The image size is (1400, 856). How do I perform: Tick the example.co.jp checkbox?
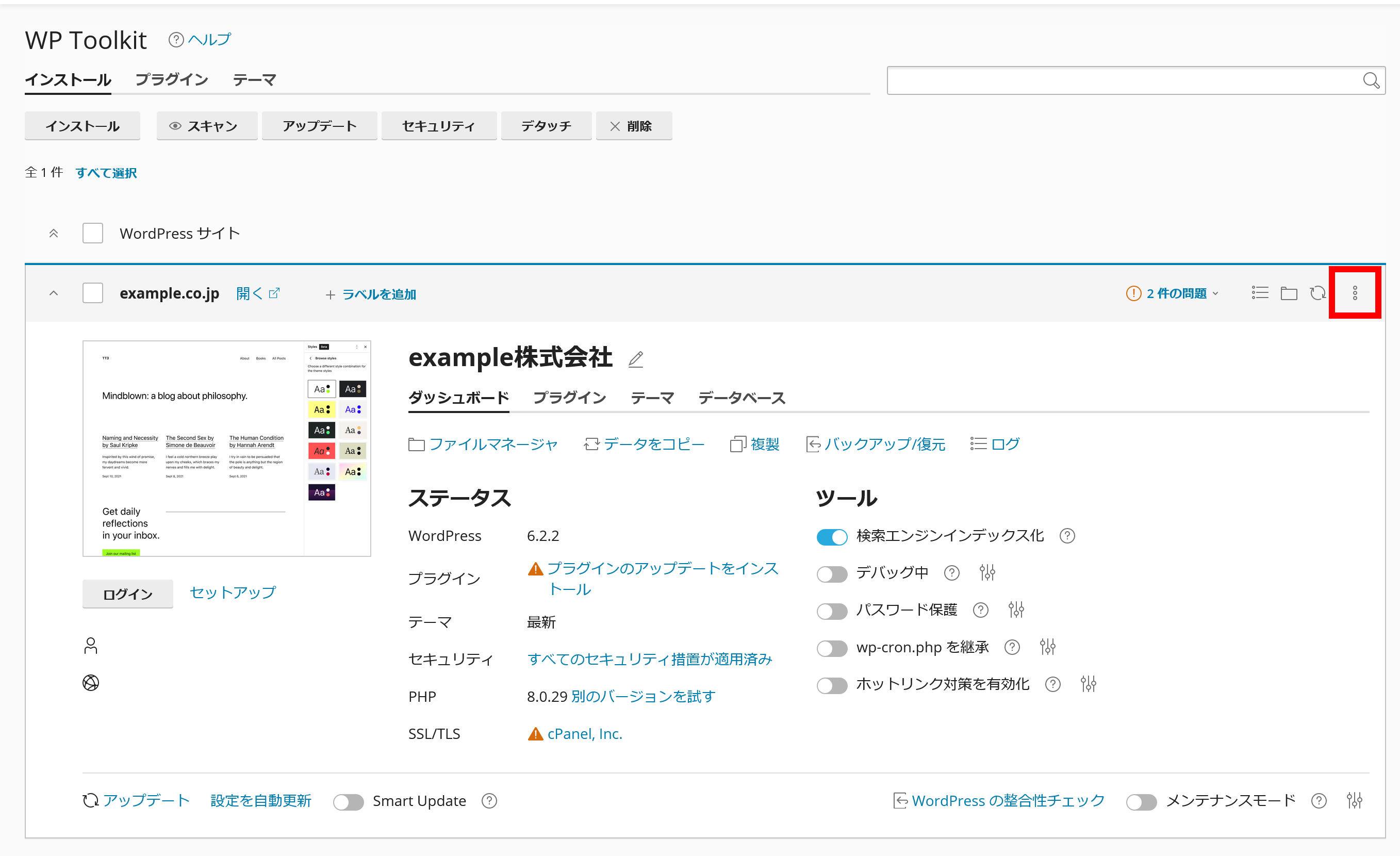click(x=93, y=293)
